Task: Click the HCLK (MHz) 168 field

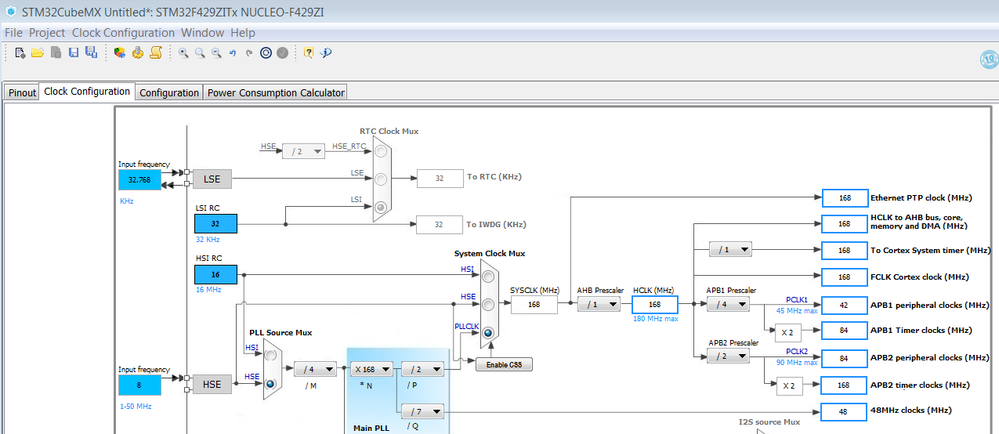Action: coord(655,305)
